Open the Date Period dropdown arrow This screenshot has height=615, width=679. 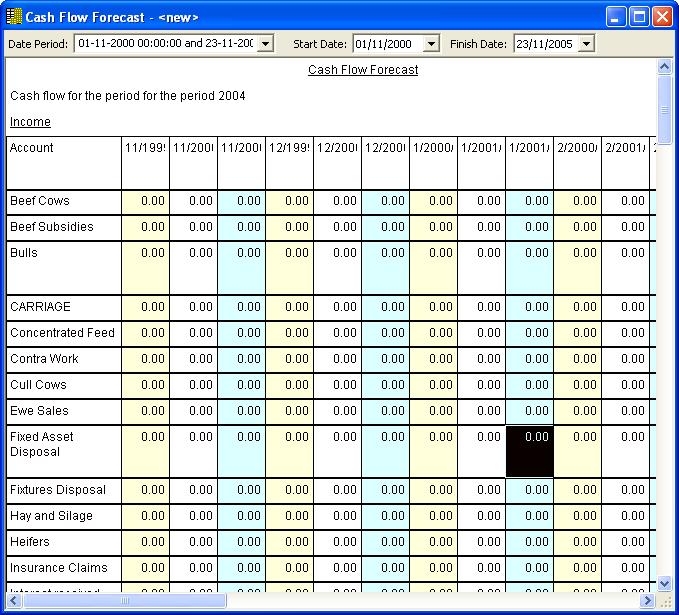click(265, 44)
